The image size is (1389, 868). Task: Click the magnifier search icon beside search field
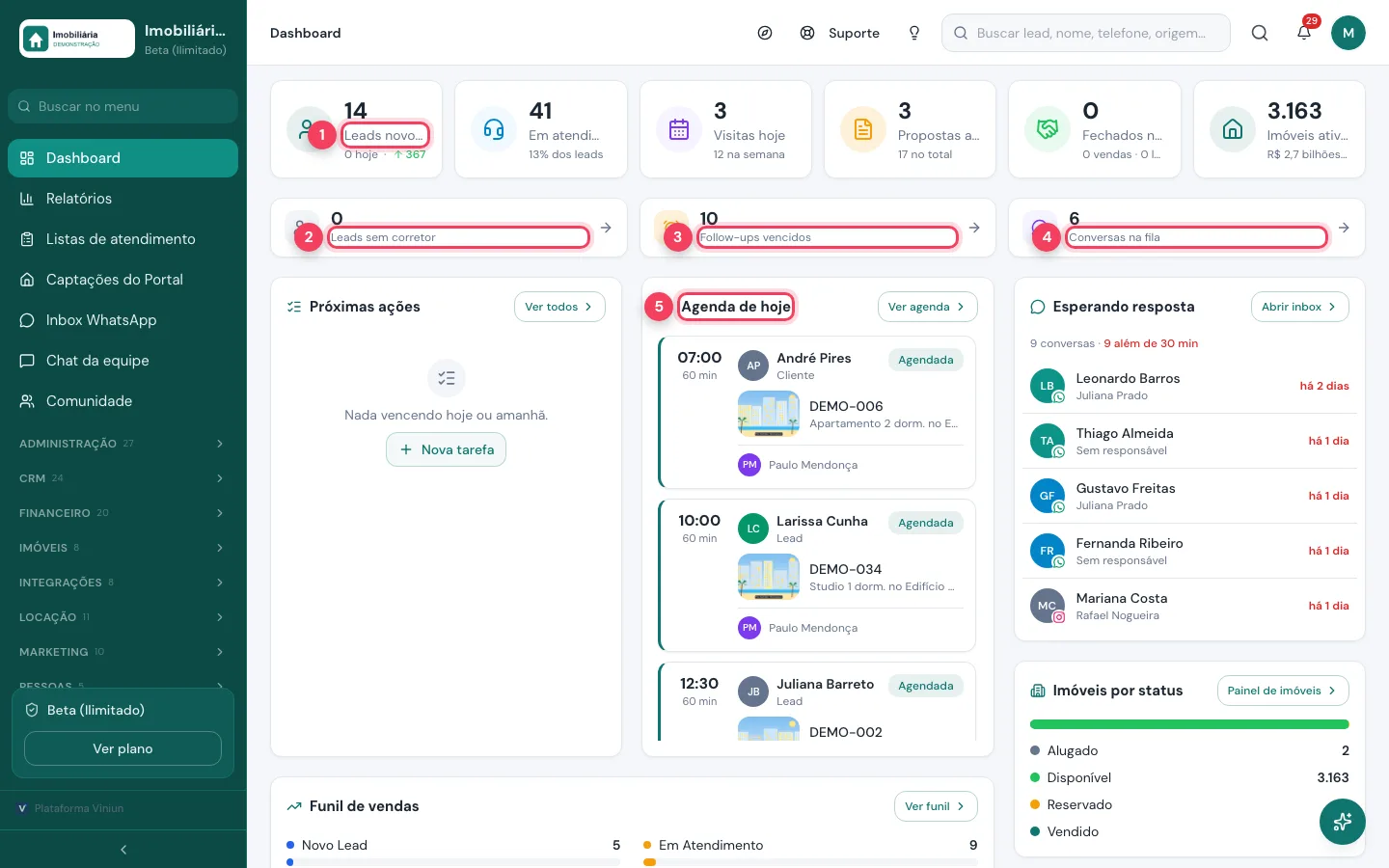point(1260,33)
